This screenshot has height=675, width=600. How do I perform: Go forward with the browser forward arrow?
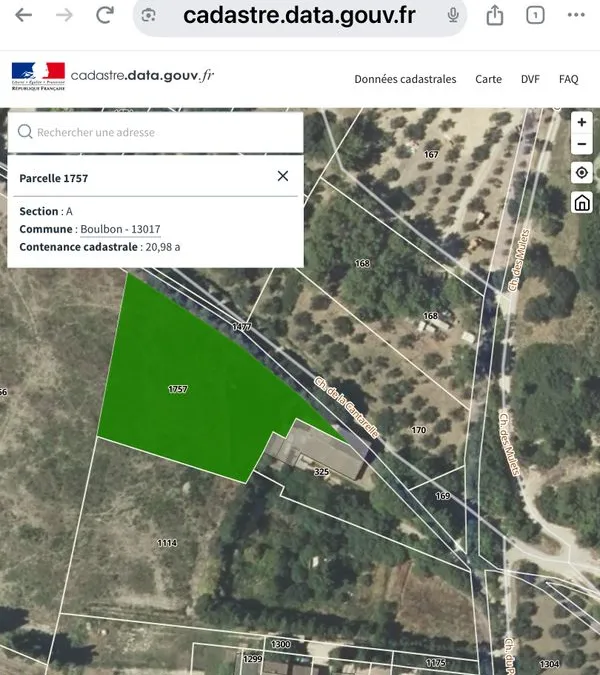point(64,15)
